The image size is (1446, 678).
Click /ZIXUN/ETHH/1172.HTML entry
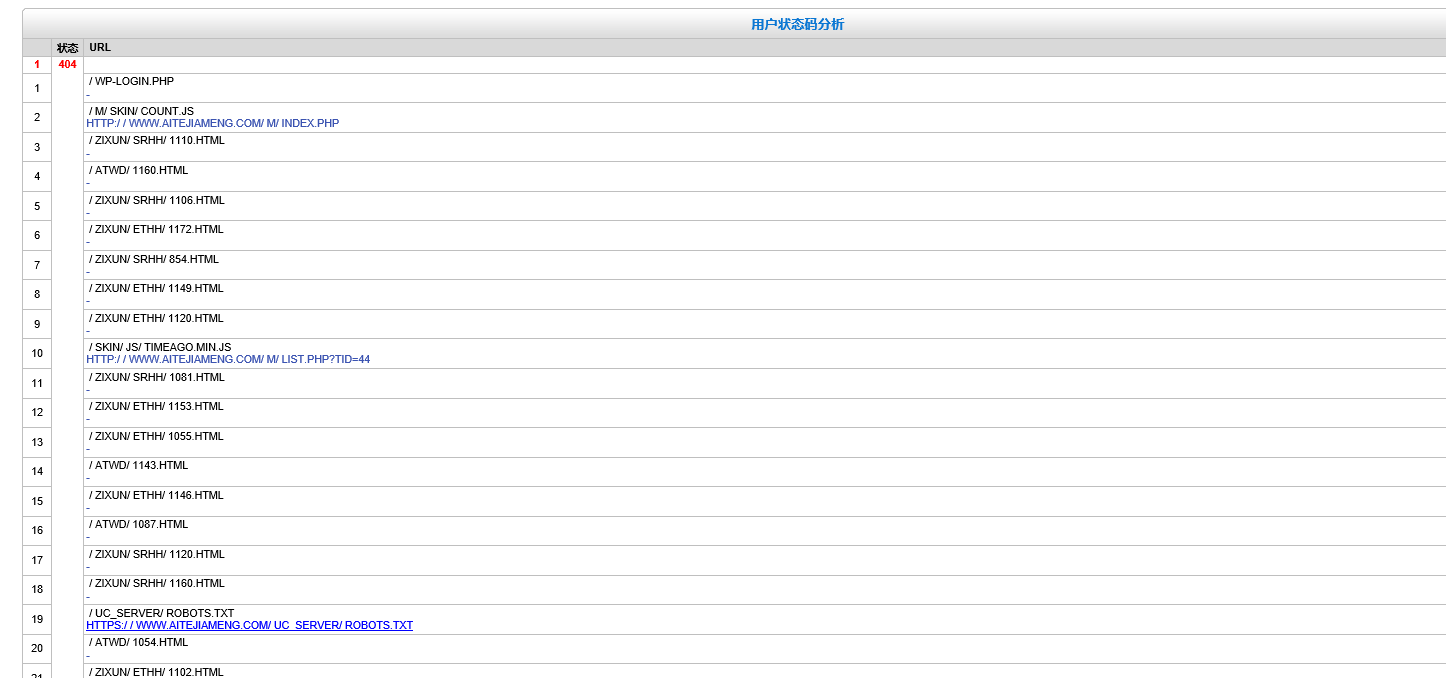[x=156, y=229]
